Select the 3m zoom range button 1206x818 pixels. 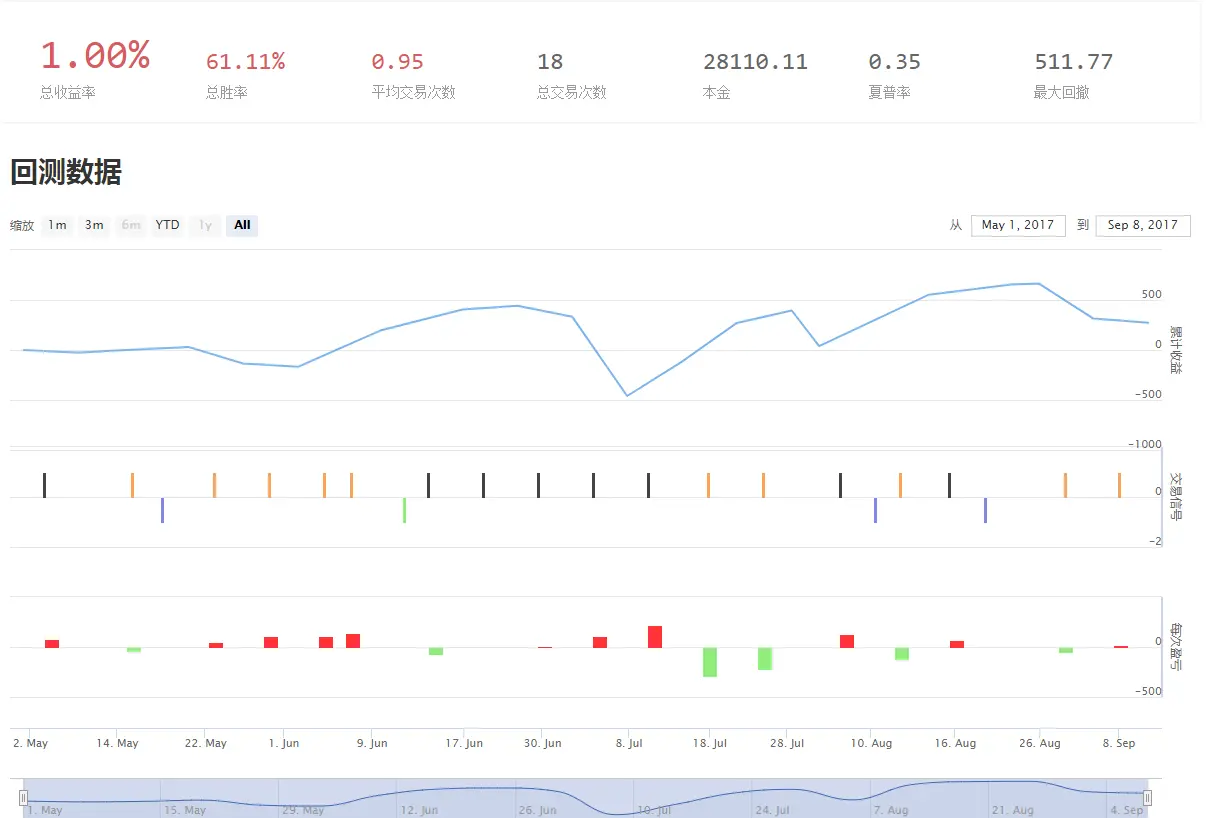click(94, 225)
